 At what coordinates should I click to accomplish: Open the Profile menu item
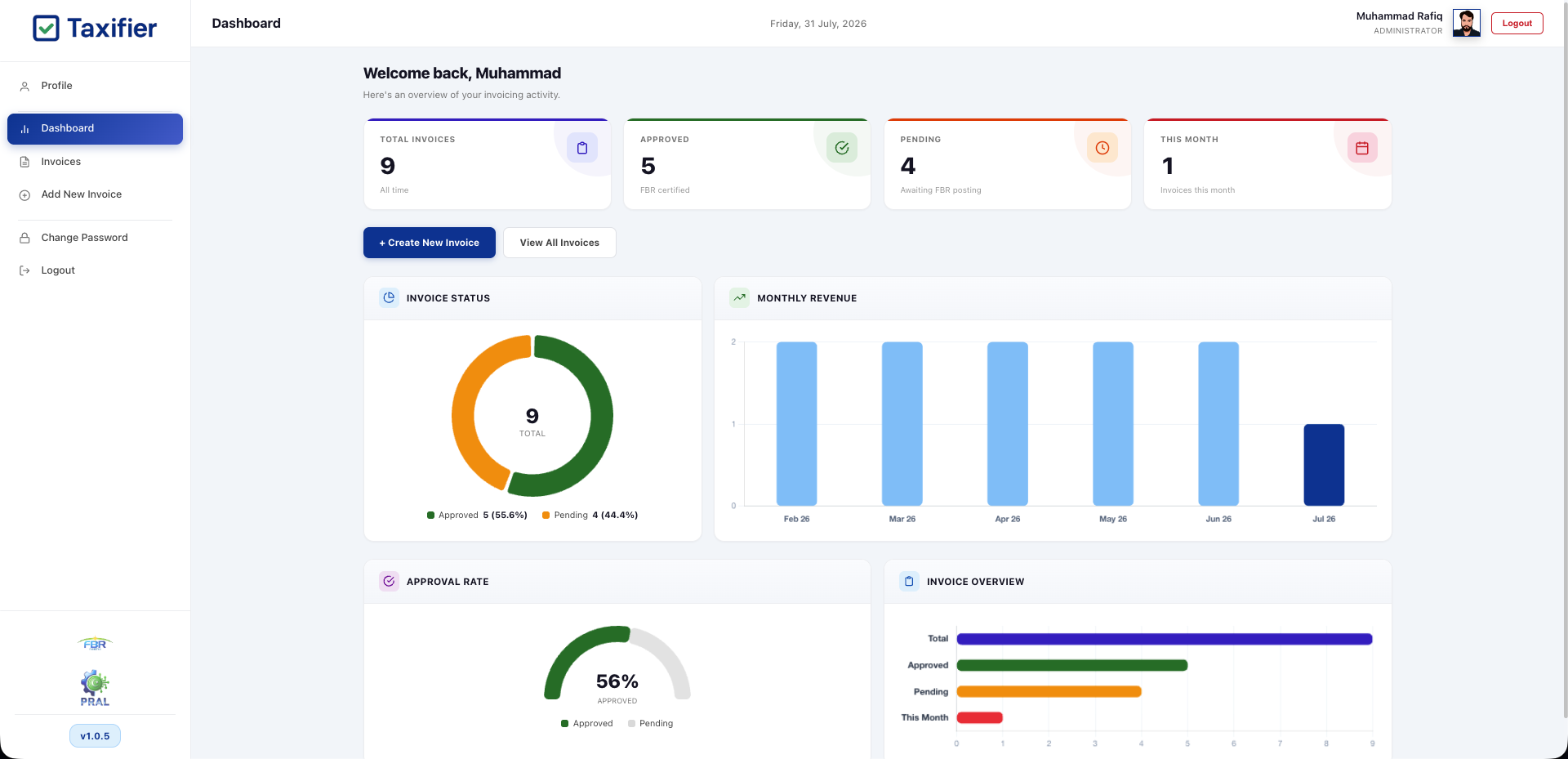coord(95,86)
